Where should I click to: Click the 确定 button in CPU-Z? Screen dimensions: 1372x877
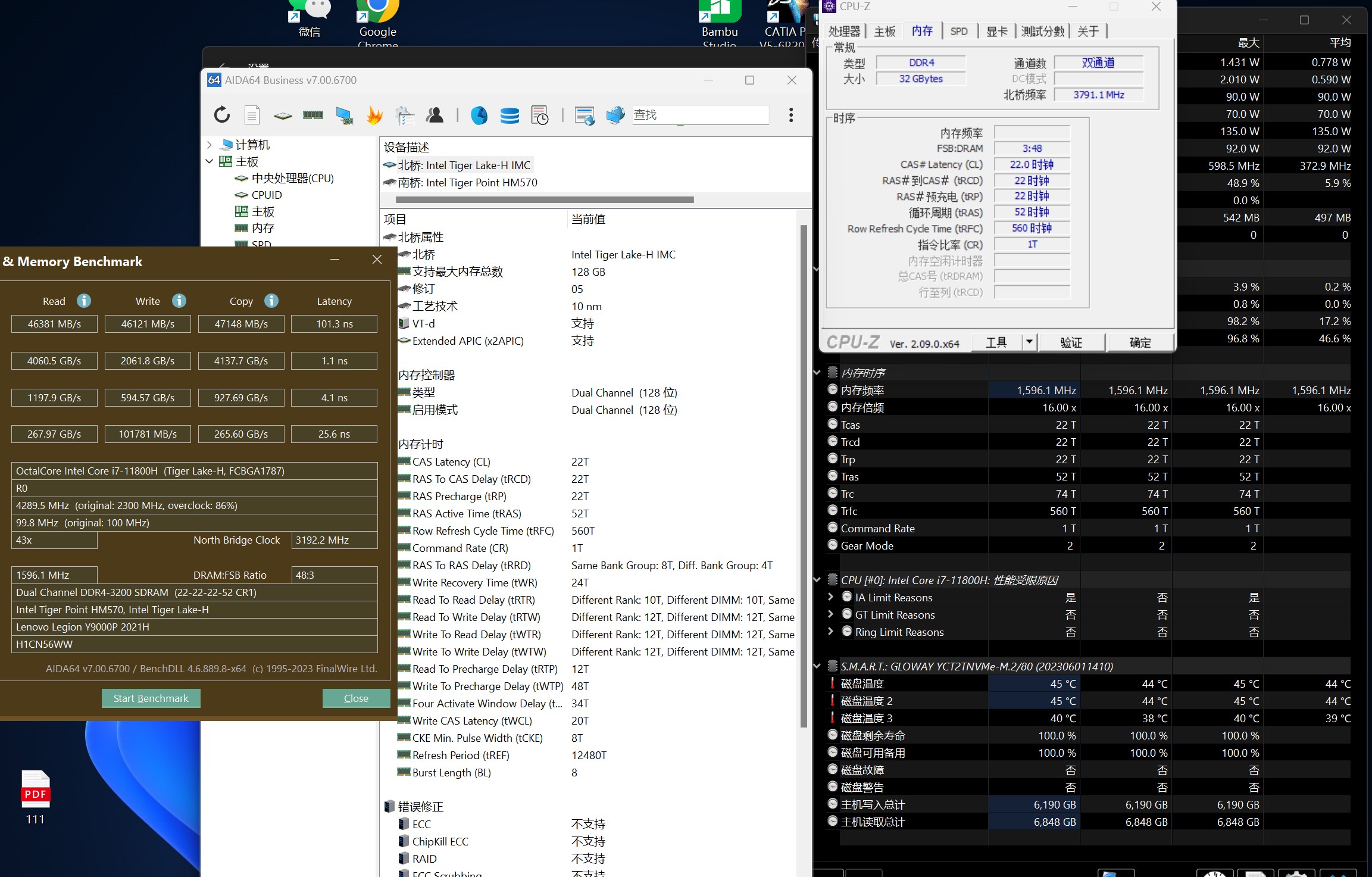point(1140,342)
